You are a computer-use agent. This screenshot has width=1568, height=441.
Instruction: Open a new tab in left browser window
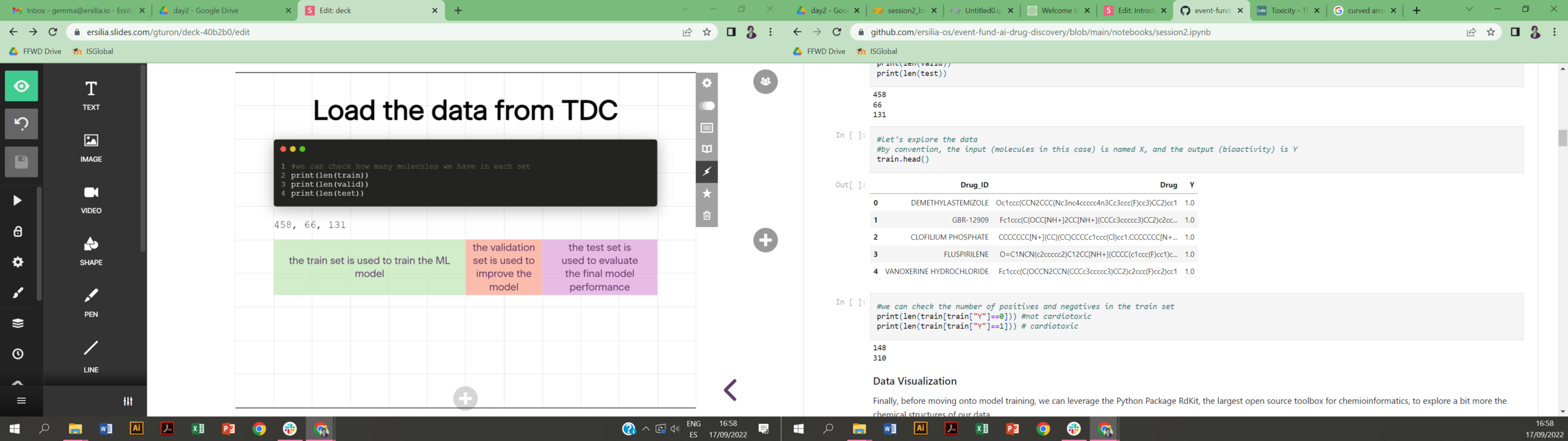458,11
